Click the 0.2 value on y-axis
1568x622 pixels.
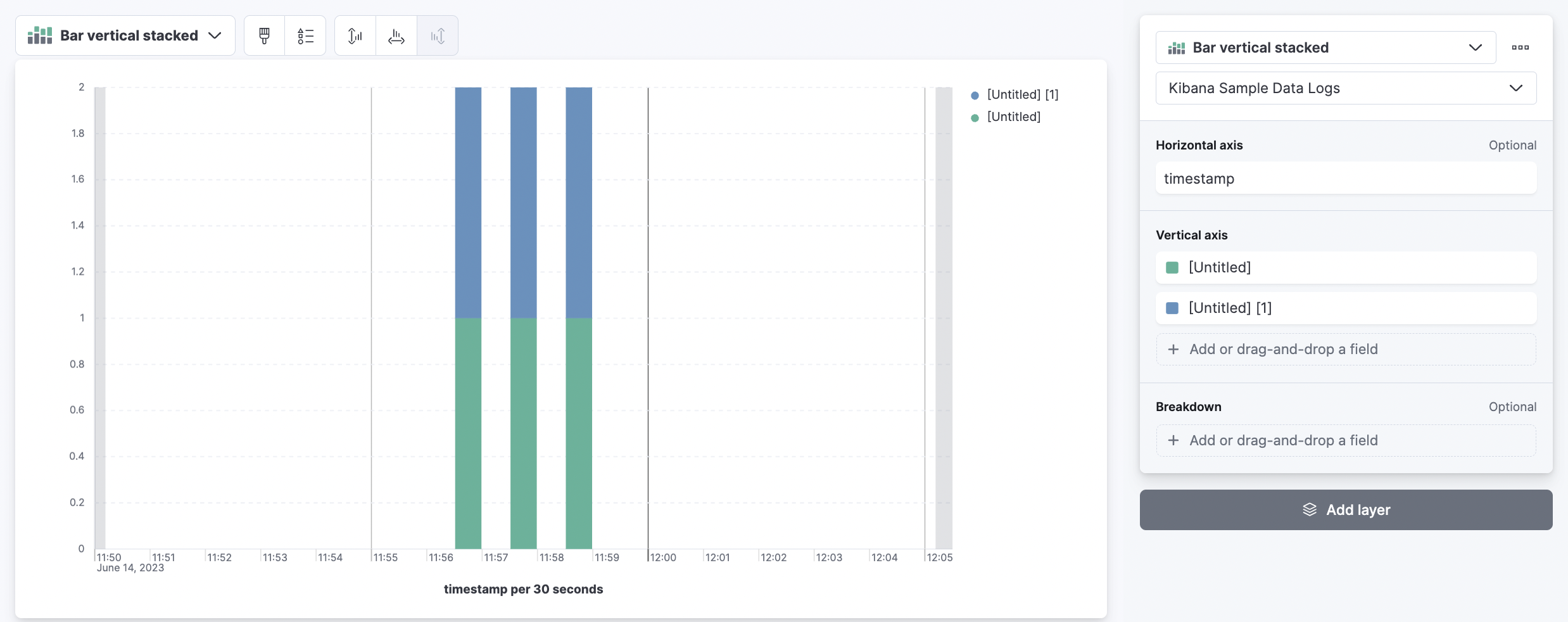pyautogui.click(x=77, y=502)
